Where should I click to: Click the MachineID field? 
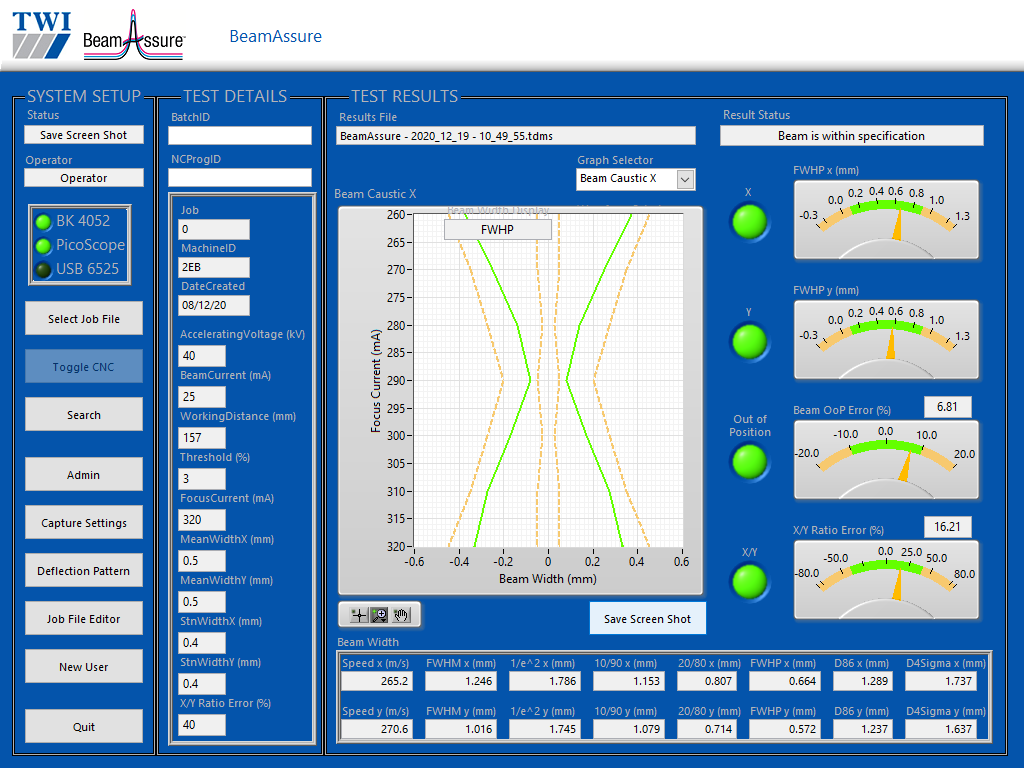point(214,267)
